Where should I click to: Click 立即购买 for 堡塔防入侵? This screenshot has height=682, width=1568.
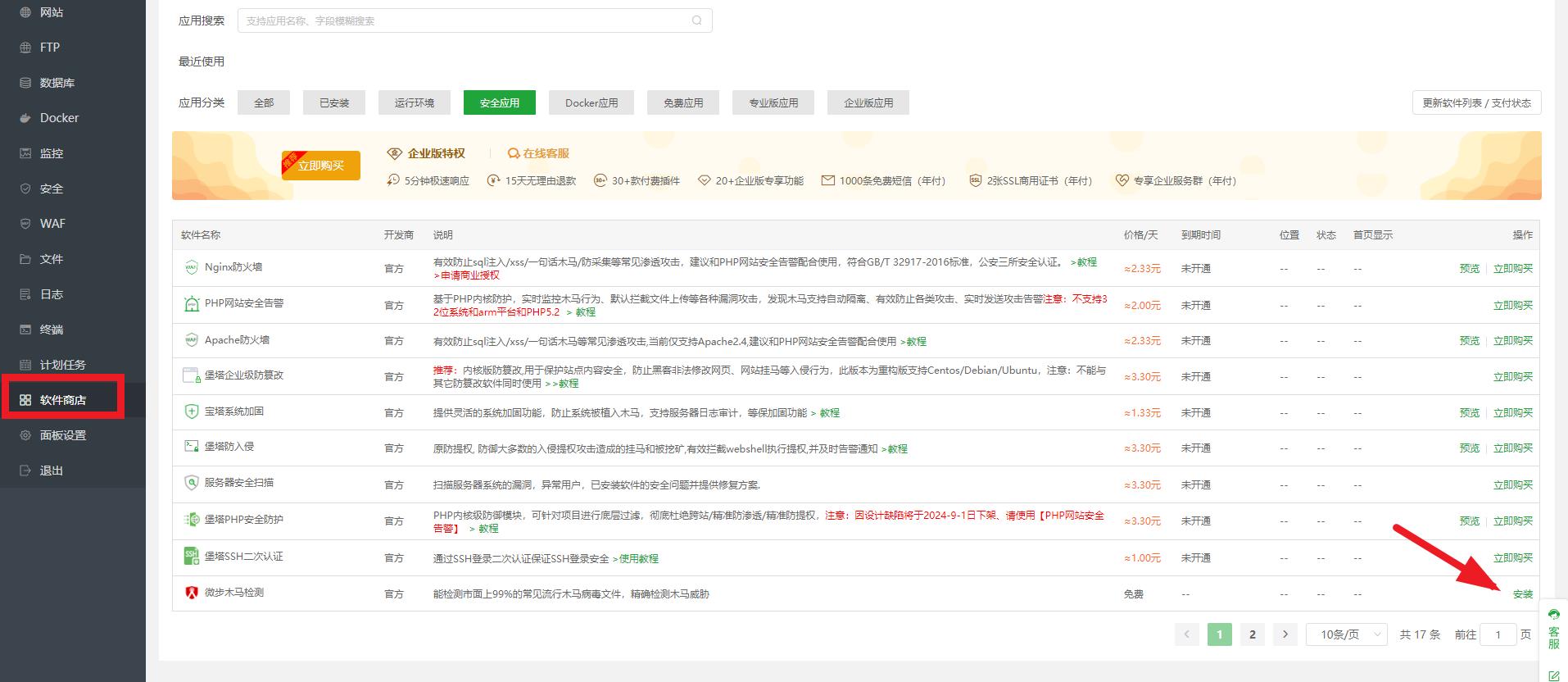(1512, 448)
